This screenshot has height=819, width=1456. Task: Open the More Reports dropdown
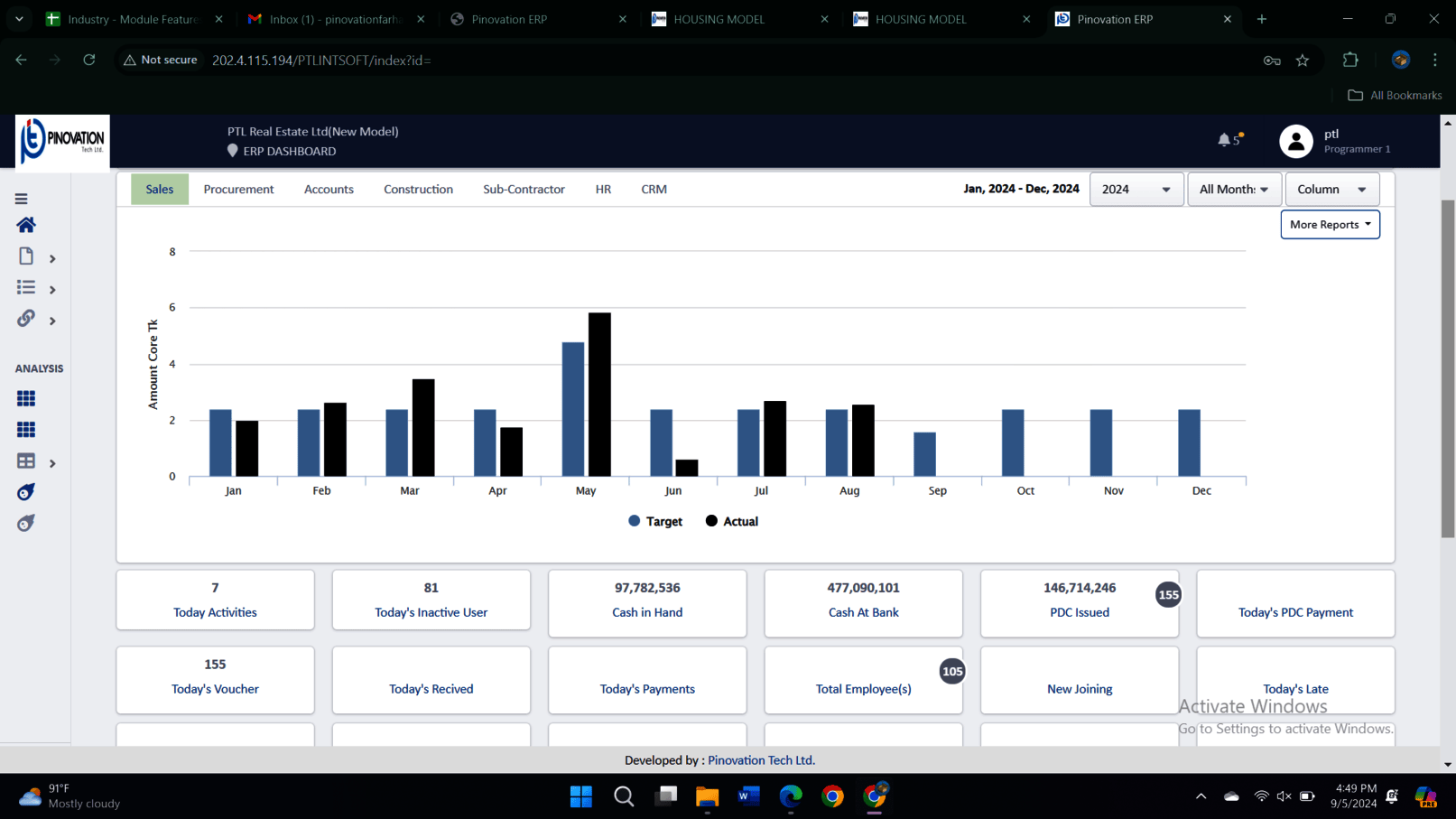point(1330,225)
